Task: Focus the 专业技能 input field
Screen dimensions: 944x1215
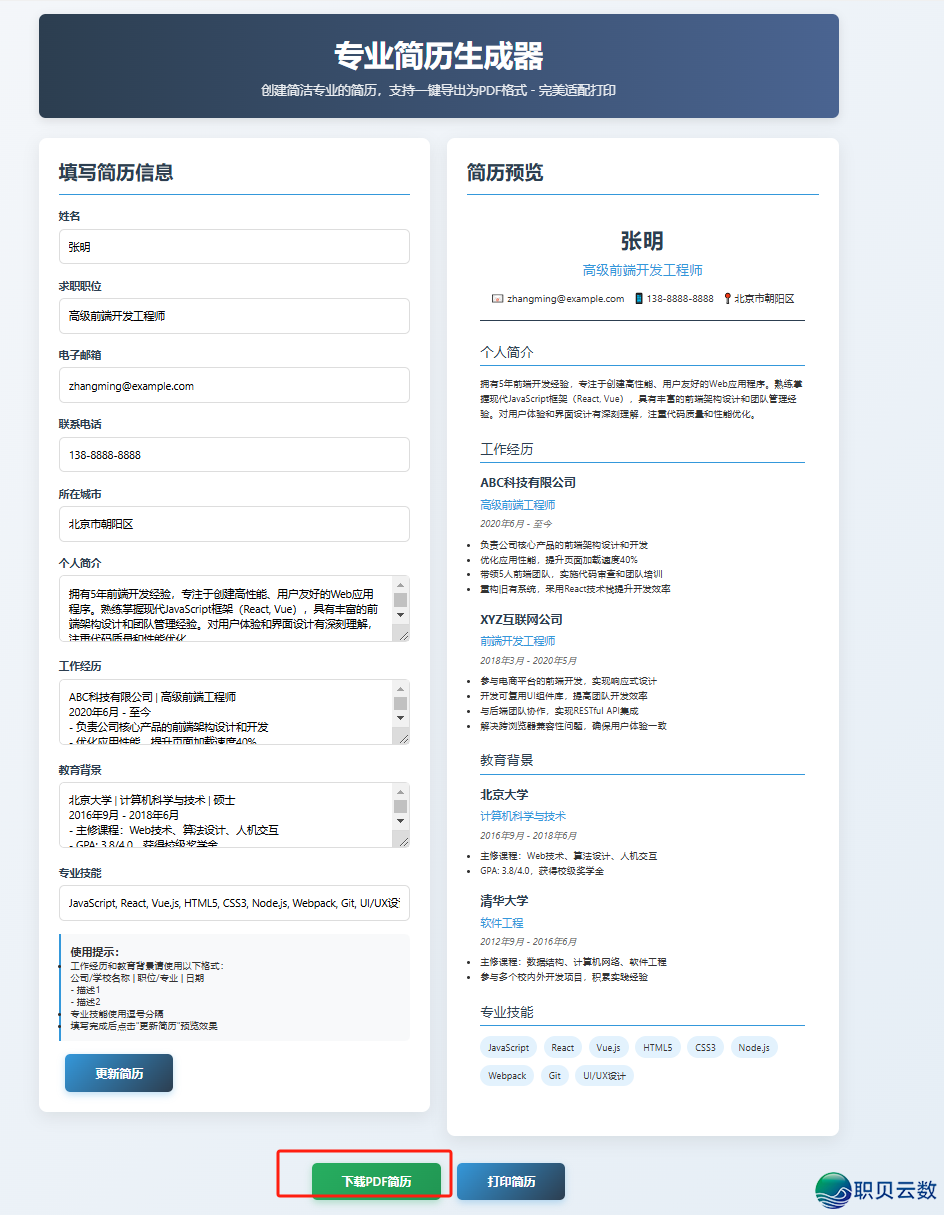Action: coord(234,903)
